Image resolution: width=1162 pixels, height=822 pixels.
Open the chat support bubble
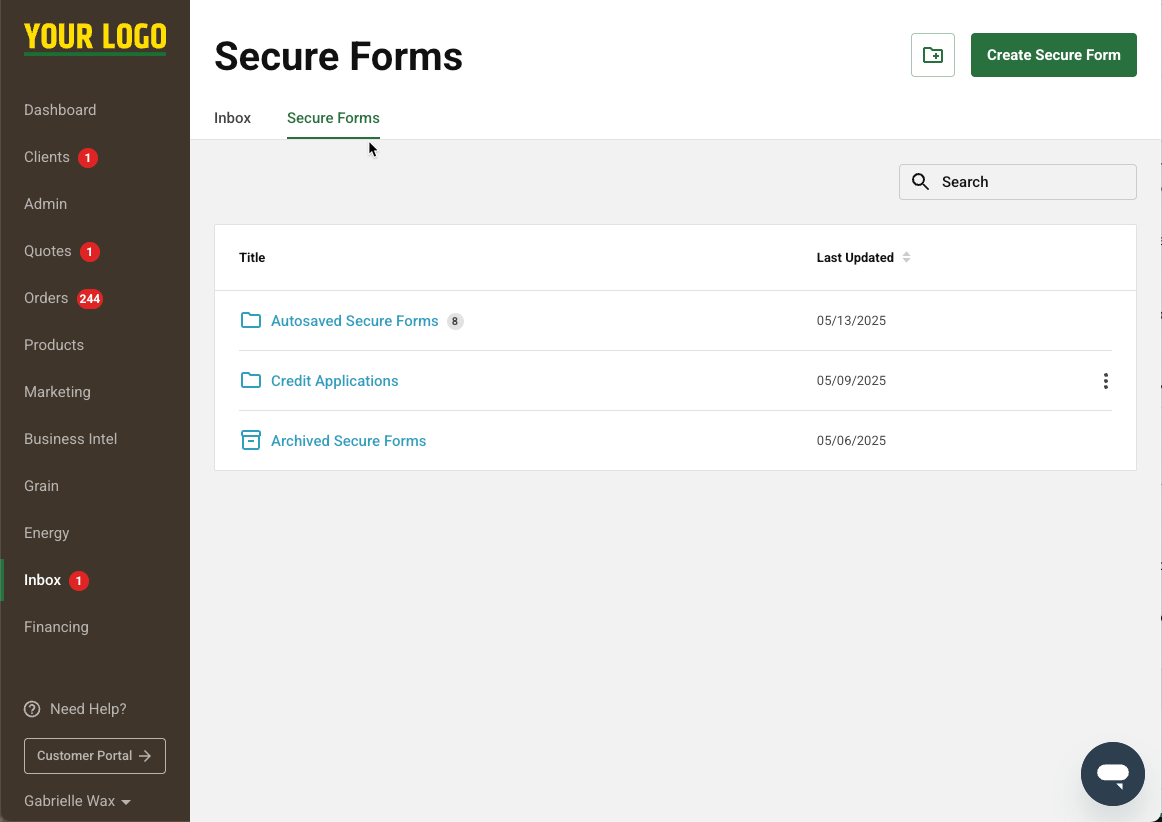pos(1112,773)
